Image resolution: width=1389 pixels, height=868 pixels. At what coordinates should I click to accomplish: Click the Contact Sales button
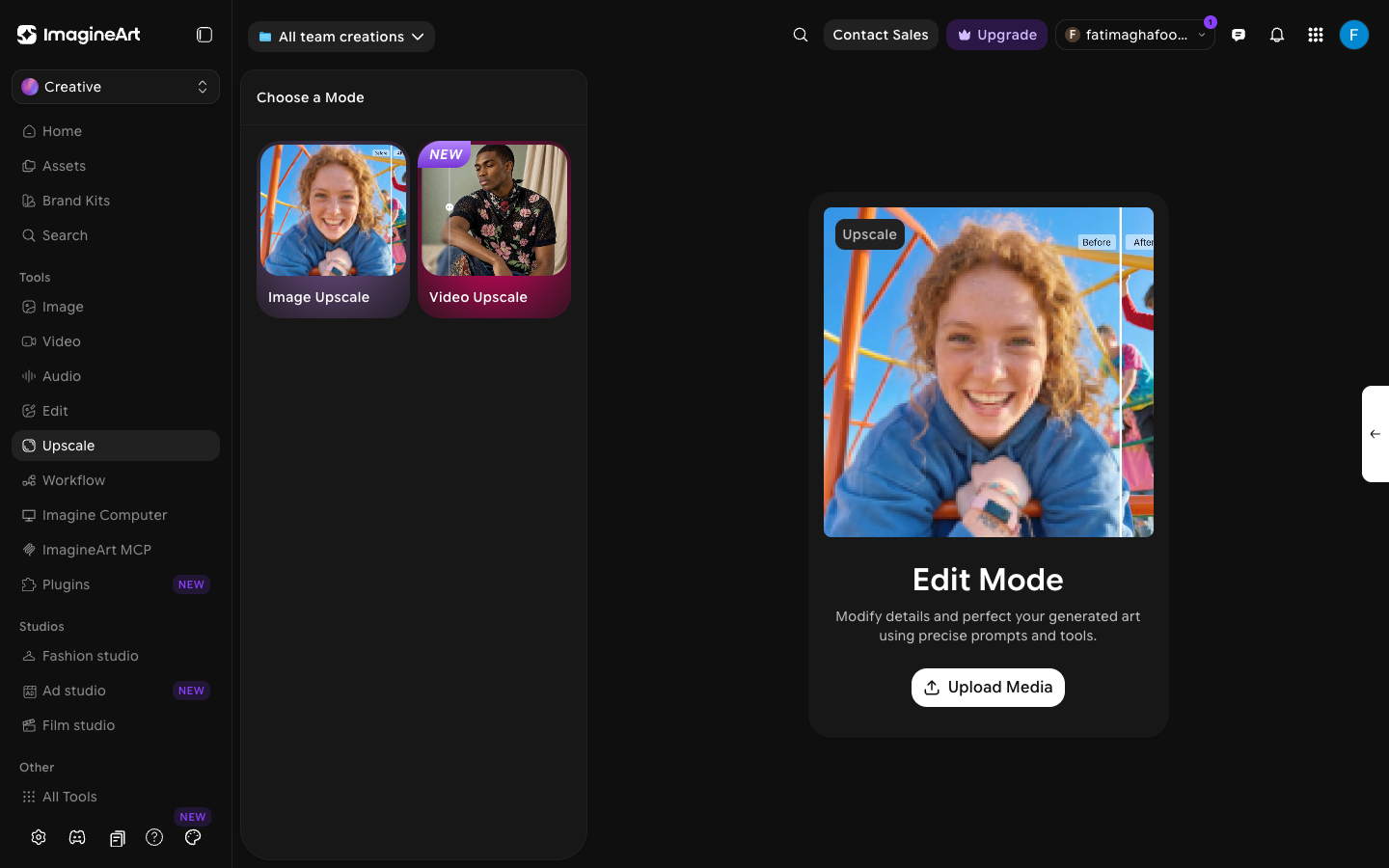point(881,35)
